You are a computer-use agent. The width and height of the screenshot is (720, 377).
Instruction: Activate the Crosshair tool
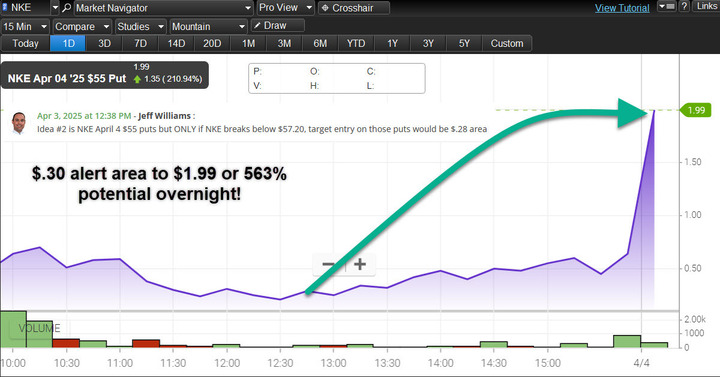click(x=354, y=8)
